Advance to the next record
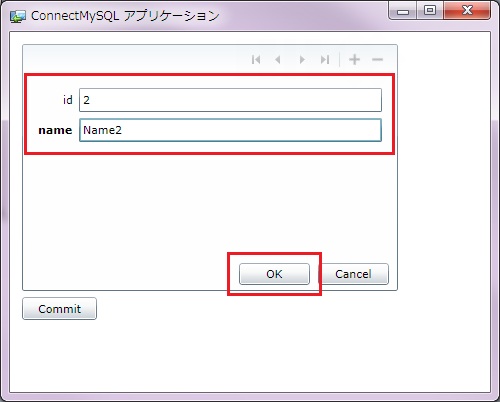This screenshot has height=402, width=500. point(302,60)
